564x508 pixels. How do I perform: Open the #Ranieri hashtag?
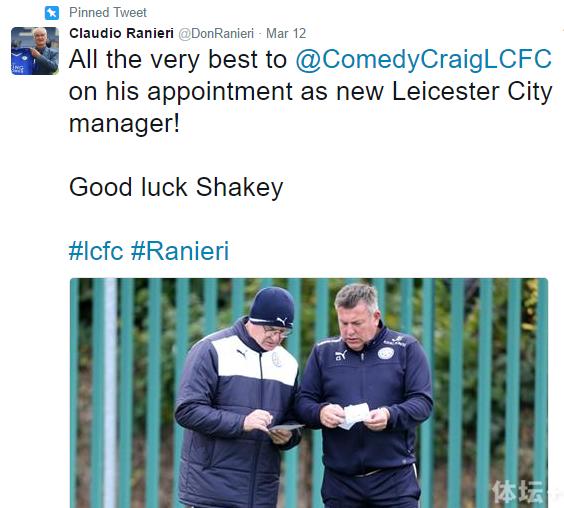pos(180,251)
